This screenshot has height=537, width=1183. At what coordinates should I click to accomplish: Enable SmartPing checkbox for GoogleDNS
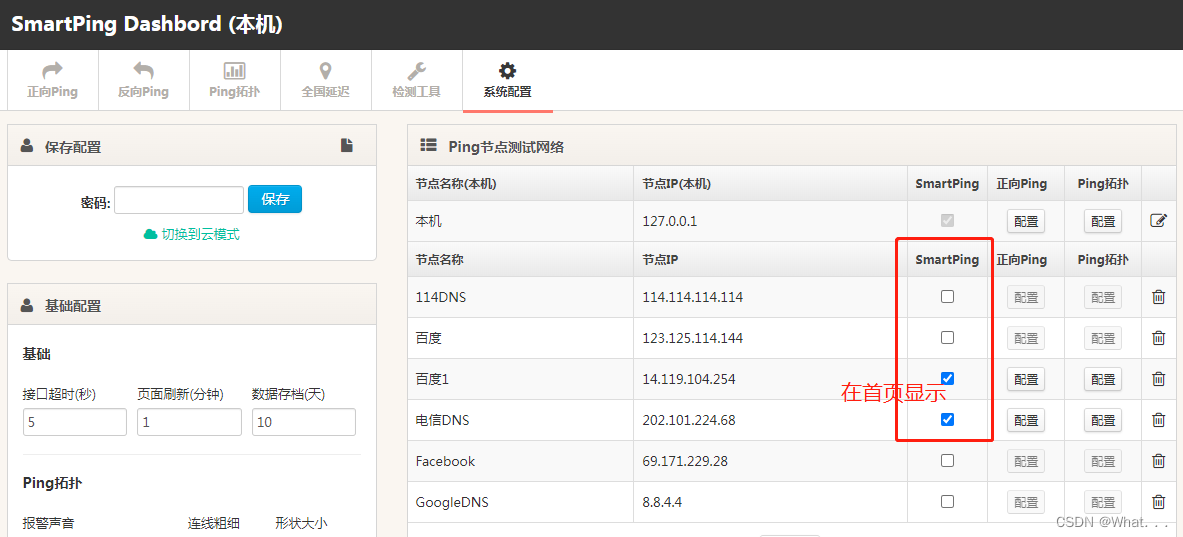click(948, 501)
